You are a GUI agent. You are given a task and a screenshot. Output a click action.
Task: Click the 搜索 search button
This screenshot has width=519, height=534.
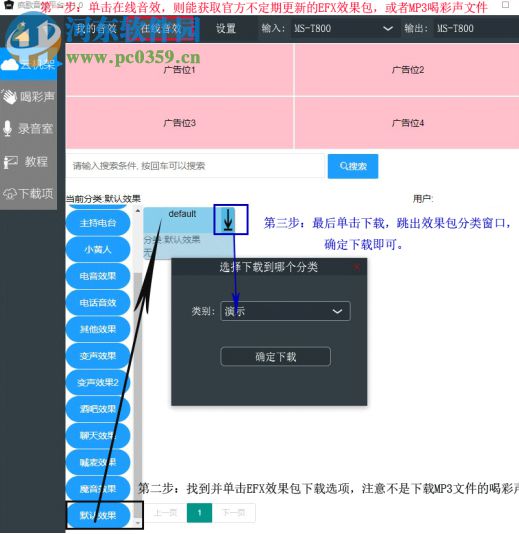(x=353, y=166)
